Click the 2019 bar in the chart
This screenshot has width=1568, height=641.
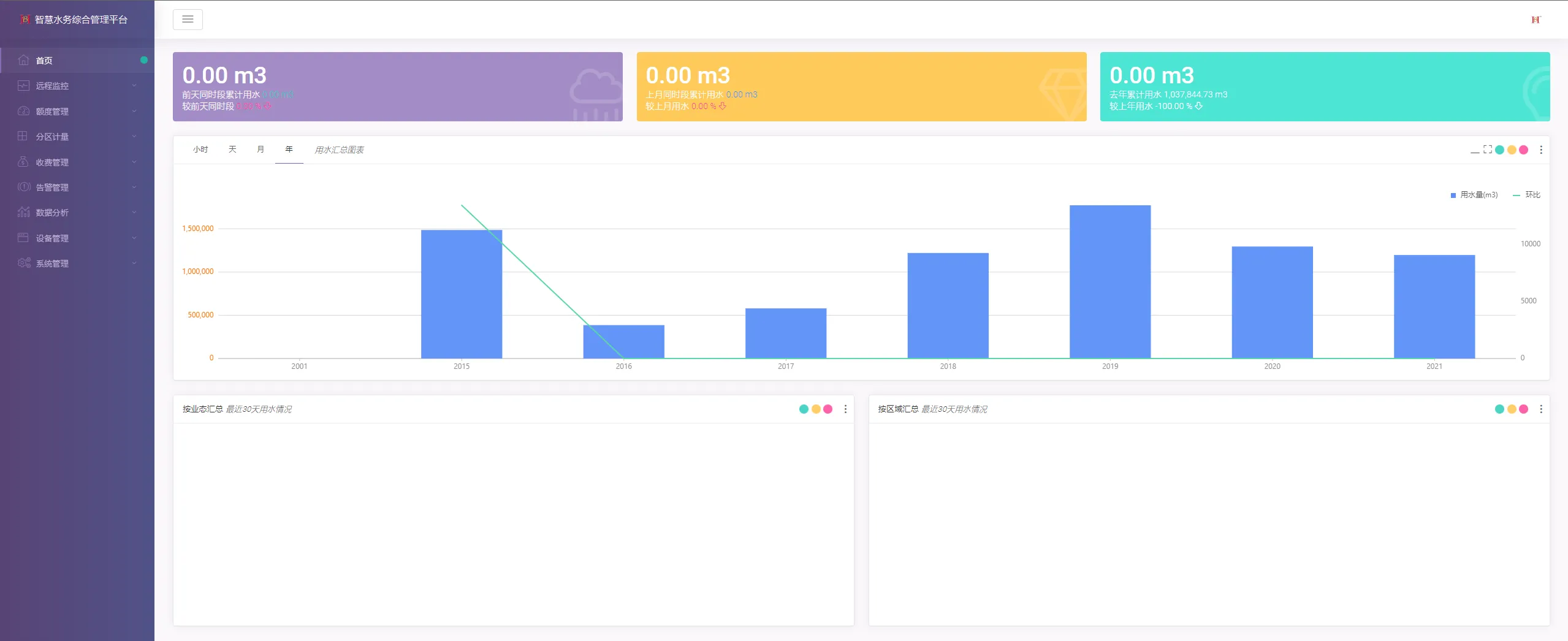(1110, 282)
